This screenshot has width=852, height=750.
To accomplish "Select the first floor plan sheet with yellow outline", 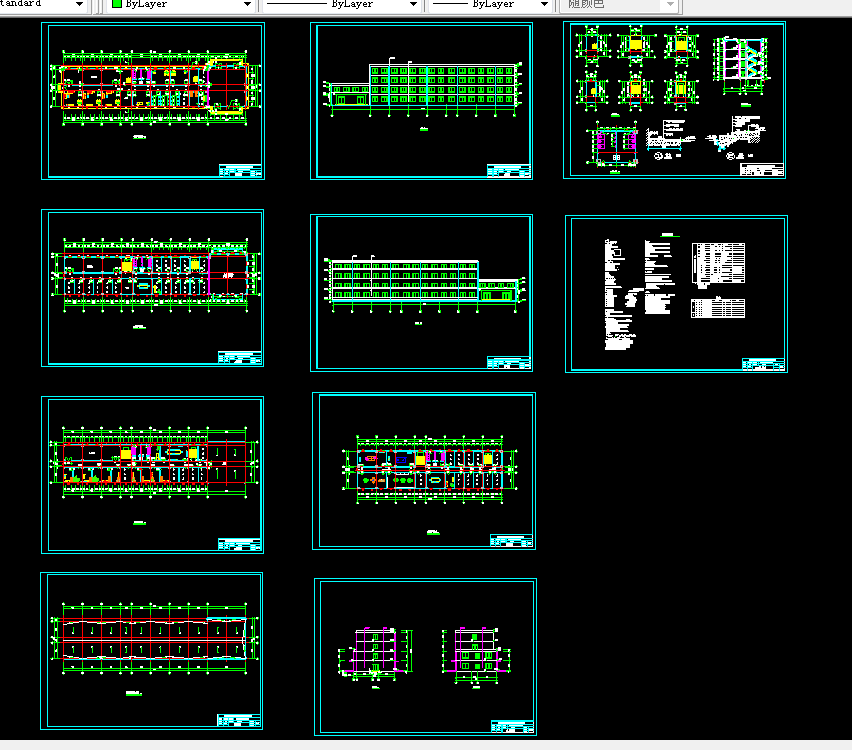I will [153, 101].
